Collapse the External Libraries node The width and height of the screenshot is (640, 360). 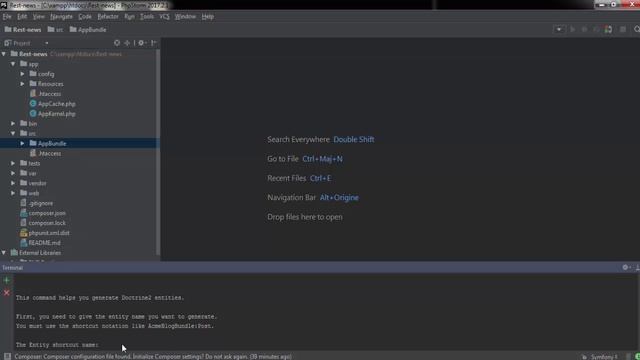click(4, 253)
